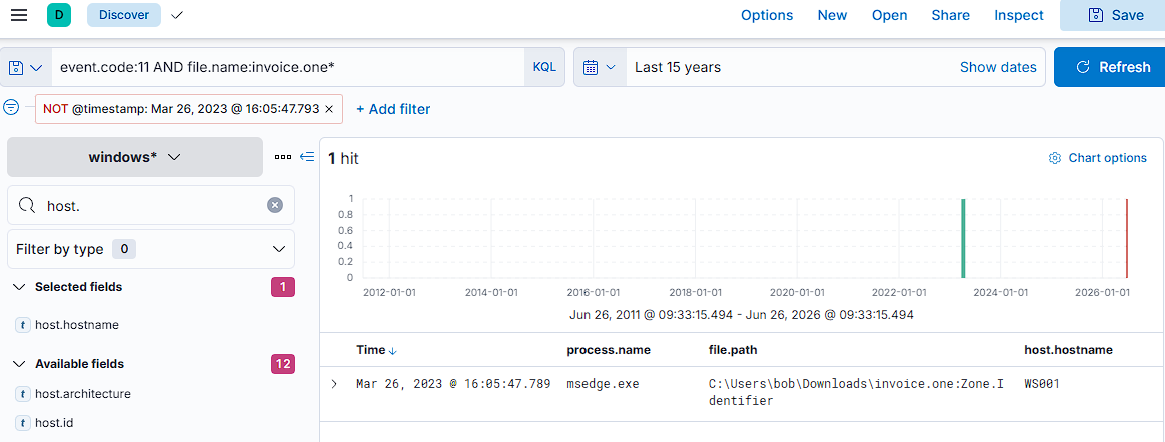Viewport: 1165px width, 442px height.
Task: Expand the Filter by type dropdown
Action: click(x=151, y=249)
